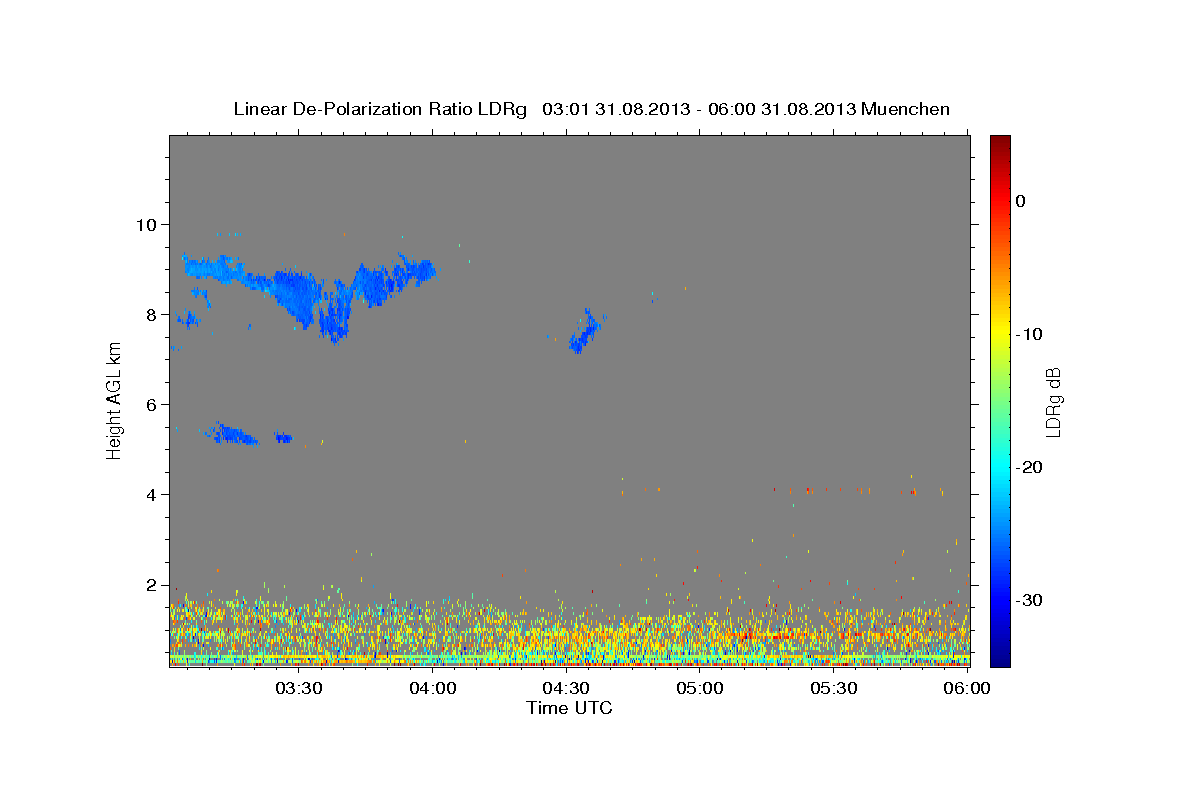Screen dimensions: 1200x800
Task: Click the height tick label '4'
Action: coord(154,494)
